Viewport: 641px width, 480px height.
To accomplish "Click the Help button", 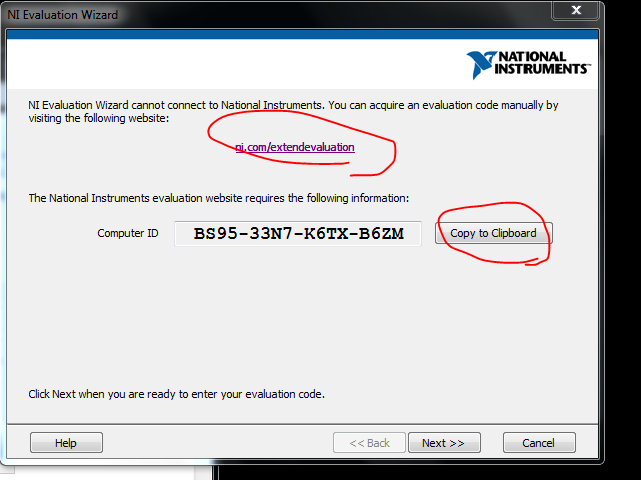I will click(66, 443).
